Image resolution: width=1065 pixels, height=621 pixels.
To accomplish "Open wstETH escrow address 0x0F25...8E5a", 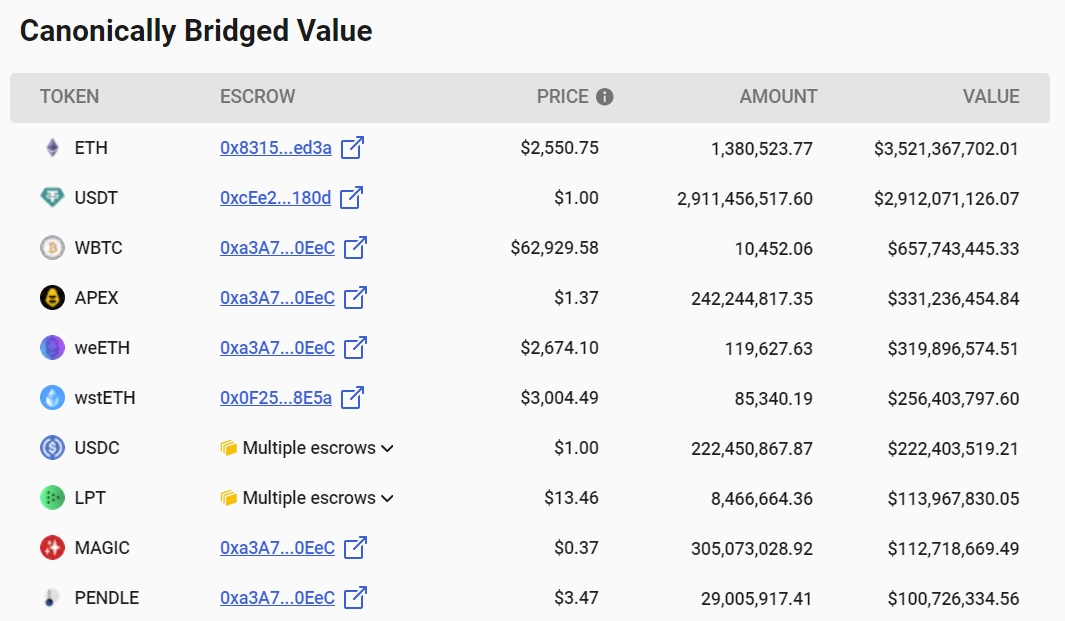I will coord(276,397).
